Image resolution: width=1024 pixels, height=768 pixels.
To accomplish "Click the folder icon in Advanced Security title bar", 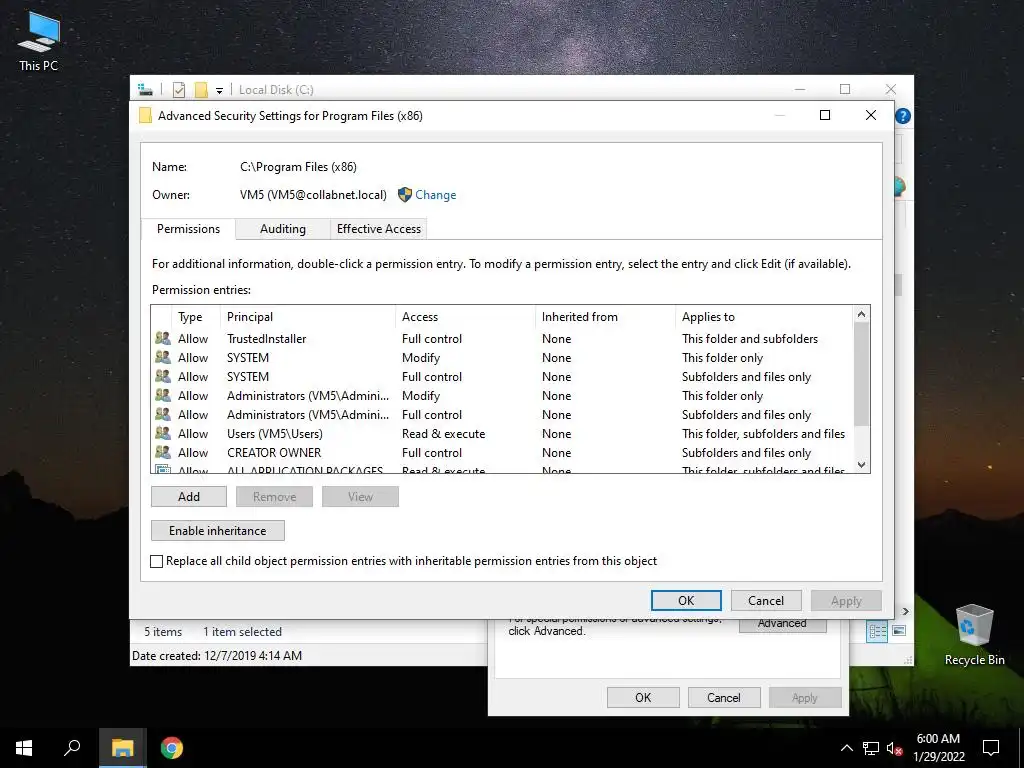I will [x=145, y=116].
